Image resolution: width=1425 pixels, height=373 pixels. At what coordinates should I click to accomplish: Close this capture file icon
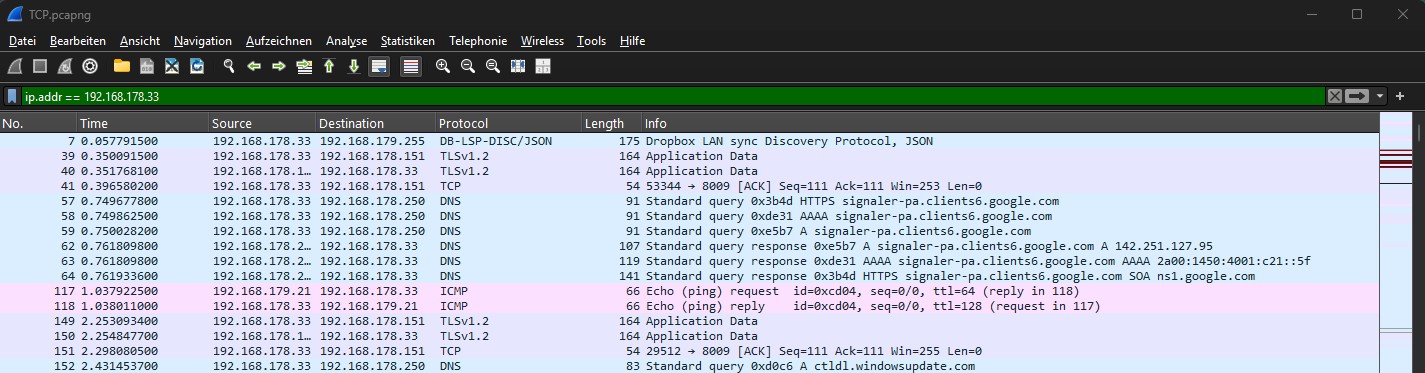point(172,66)
